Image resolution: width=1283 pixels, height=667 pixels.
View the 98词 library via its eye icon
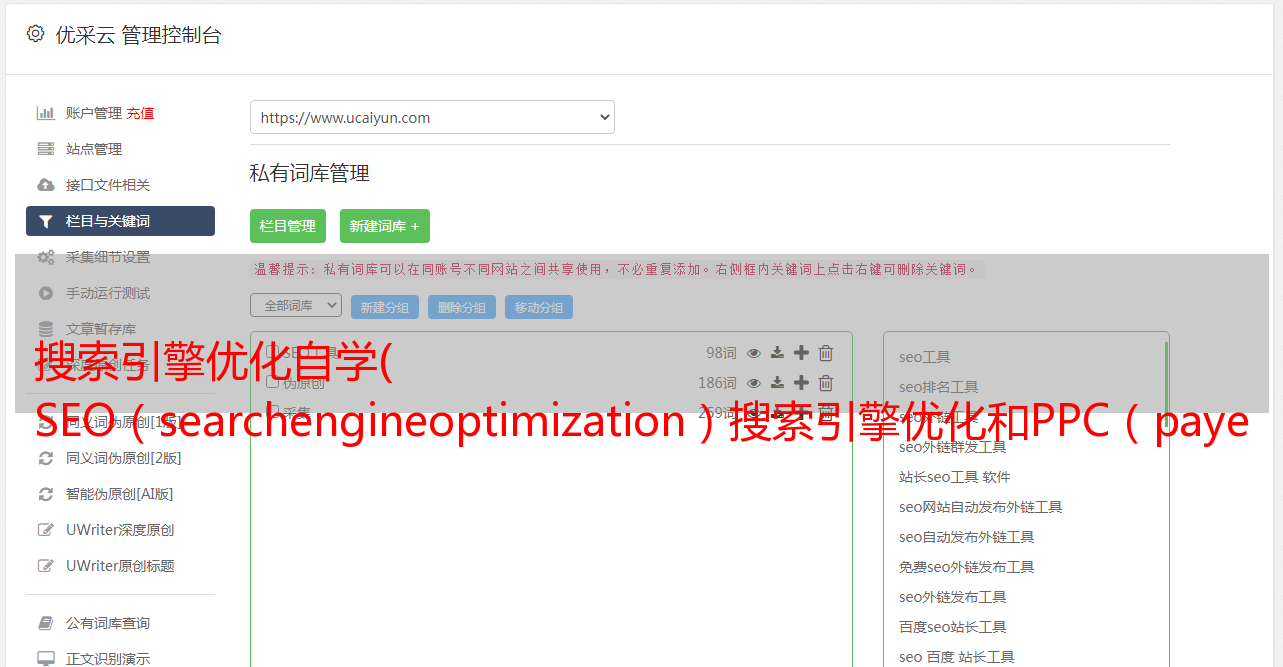pyautogui.click(x=754, y=353)
